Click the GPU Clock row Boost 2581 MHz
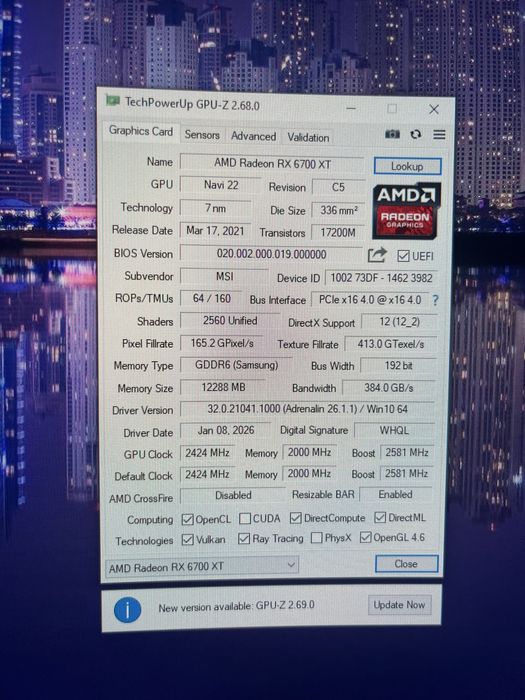Viewport: 525px width, 700px height. pyautogui.click(x=406, y=452)
